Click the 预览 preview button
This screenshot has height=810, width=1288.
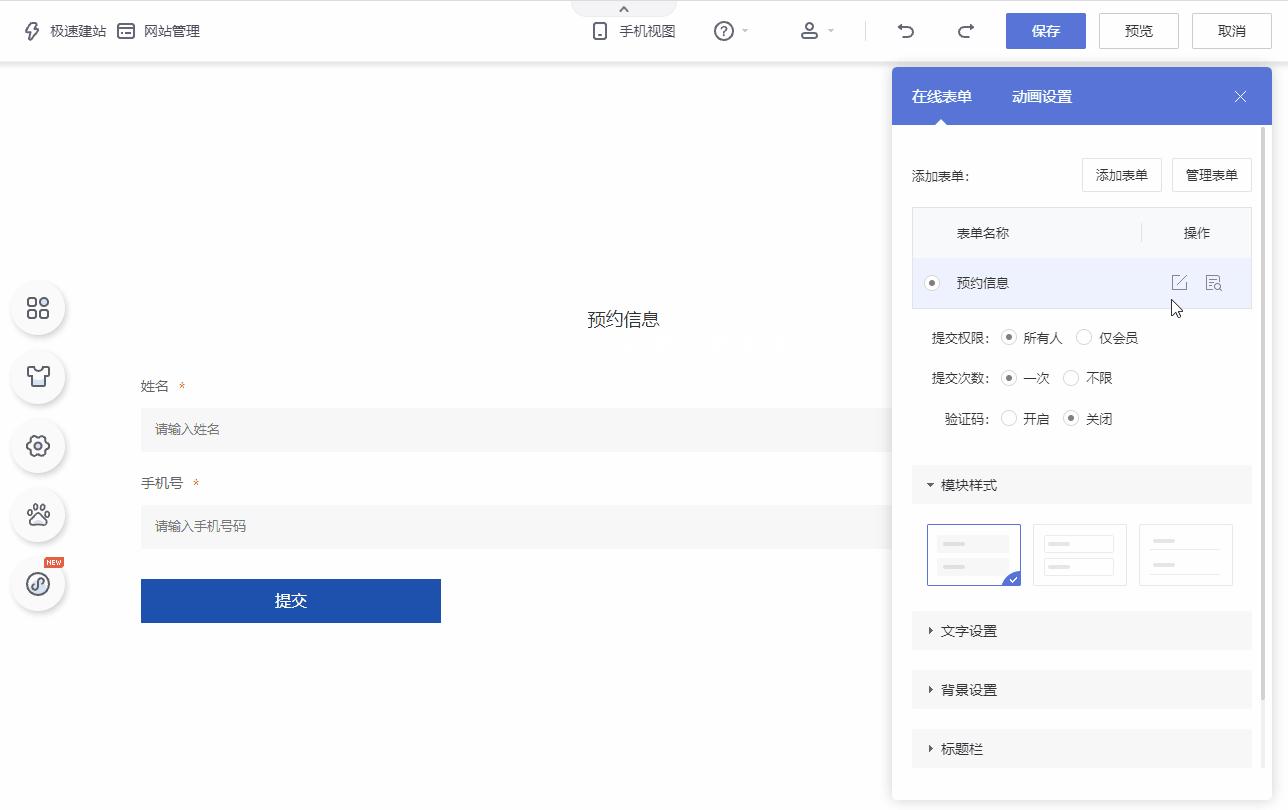click(1139, 31)
